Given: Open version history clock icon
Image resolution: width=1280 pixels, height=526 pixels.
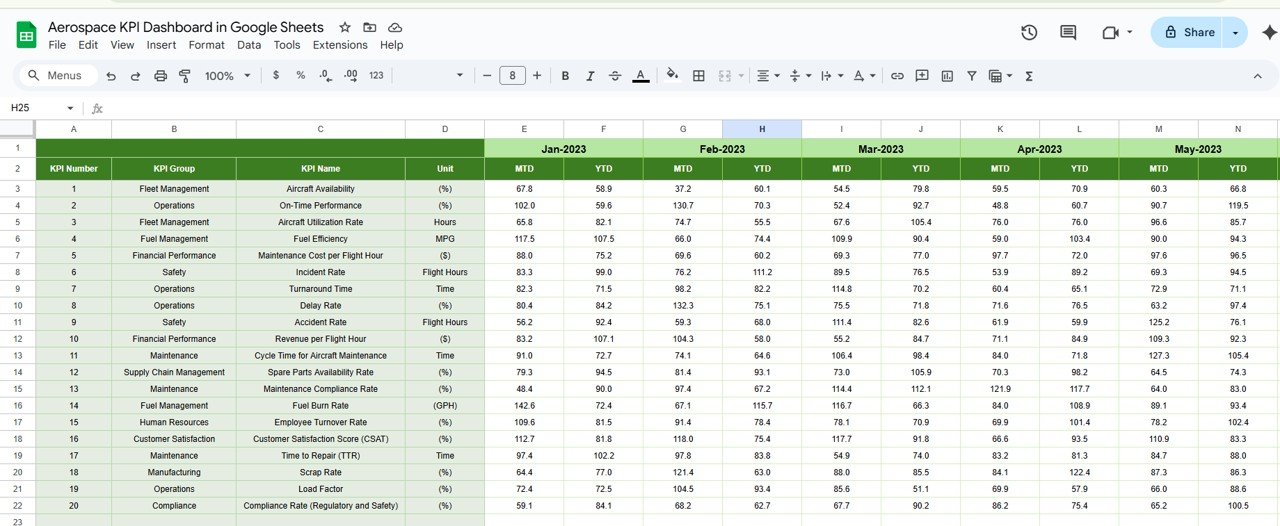Looking at the screenshot, I should point(1029,32).
